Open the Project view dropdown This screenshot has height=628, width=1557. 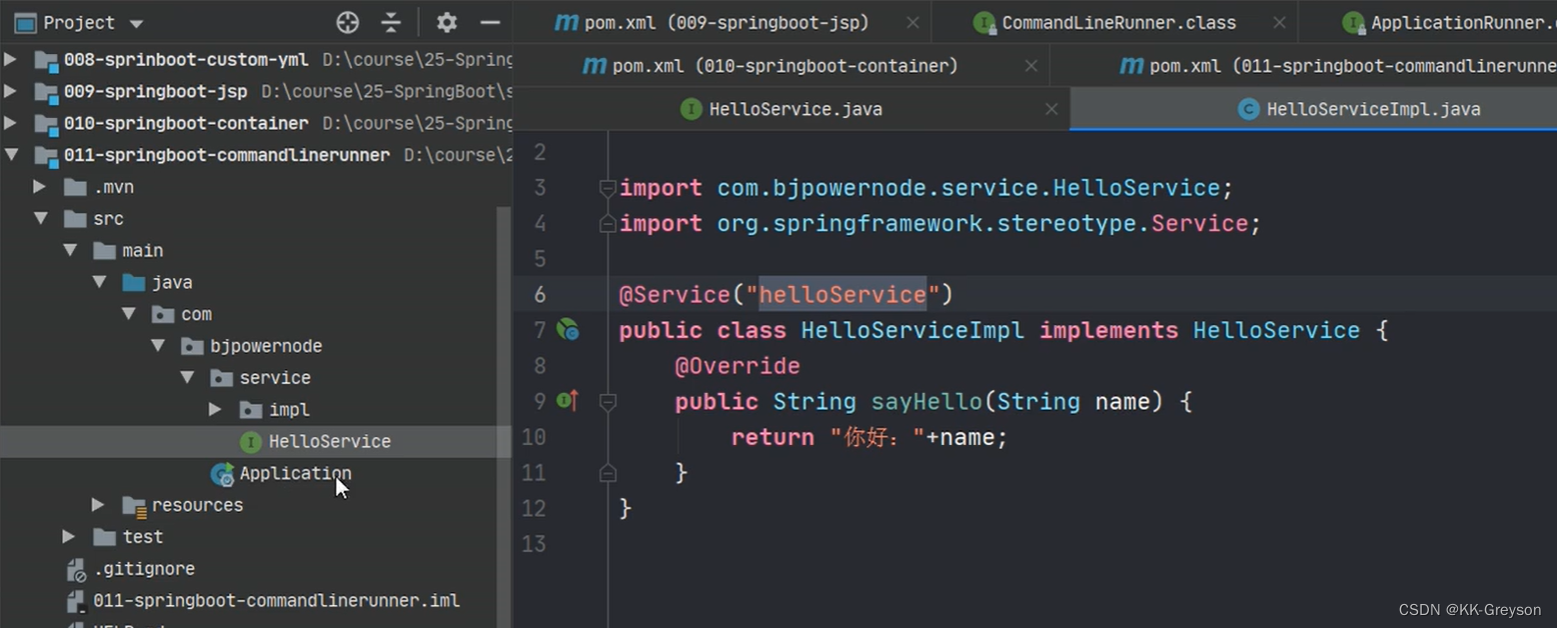coord(137,23)
